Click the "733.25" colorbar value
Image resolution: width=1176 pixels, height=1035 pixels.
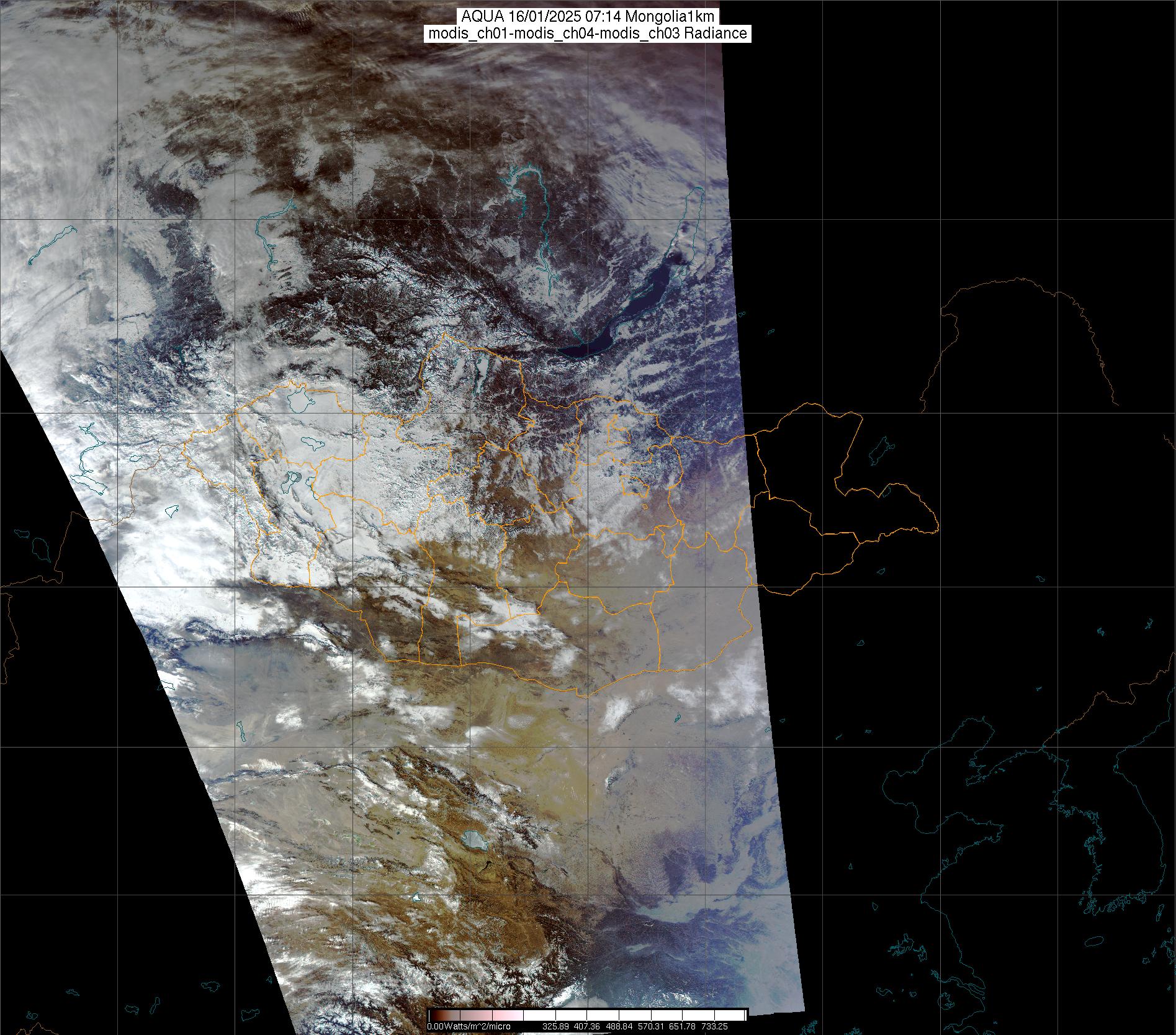click(714, 1026)
